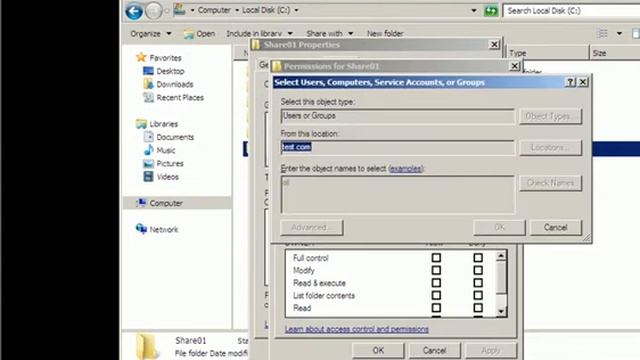The image size is (640, 360).
Task: Click OK in Permissions dialog
Action: (x=378, y=350)
